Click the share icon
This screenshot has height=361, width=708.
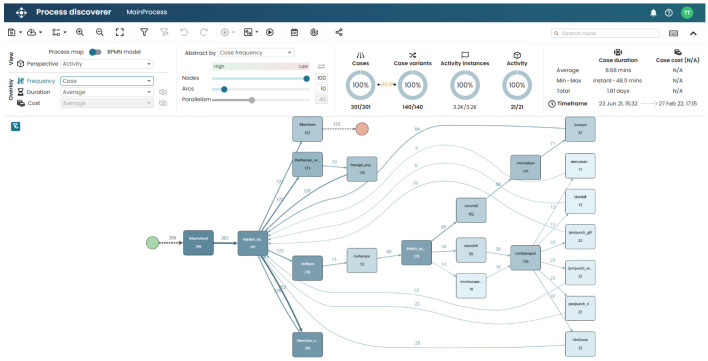[x=339, y=32]
